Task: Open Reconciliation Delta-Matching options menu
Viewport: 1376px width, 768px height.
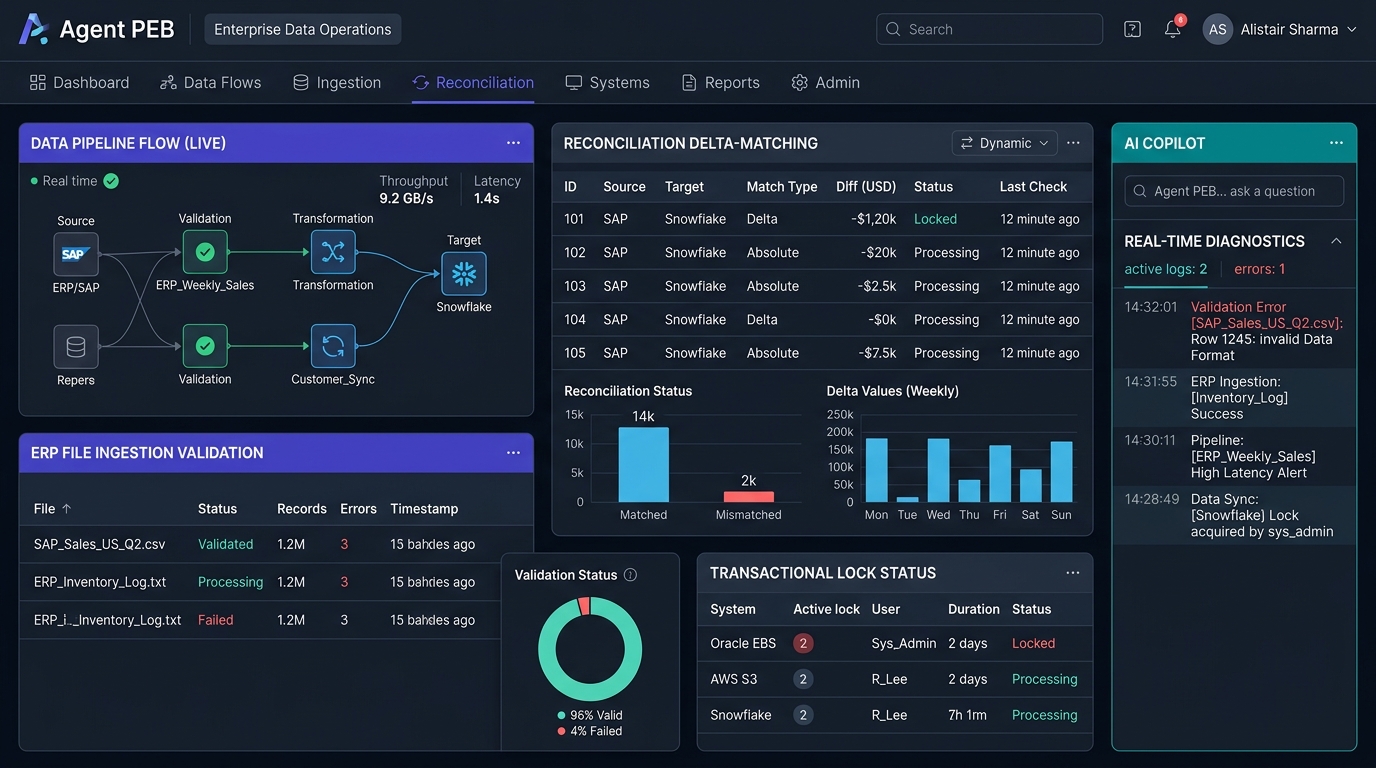Action: (x=1073, y=143)
